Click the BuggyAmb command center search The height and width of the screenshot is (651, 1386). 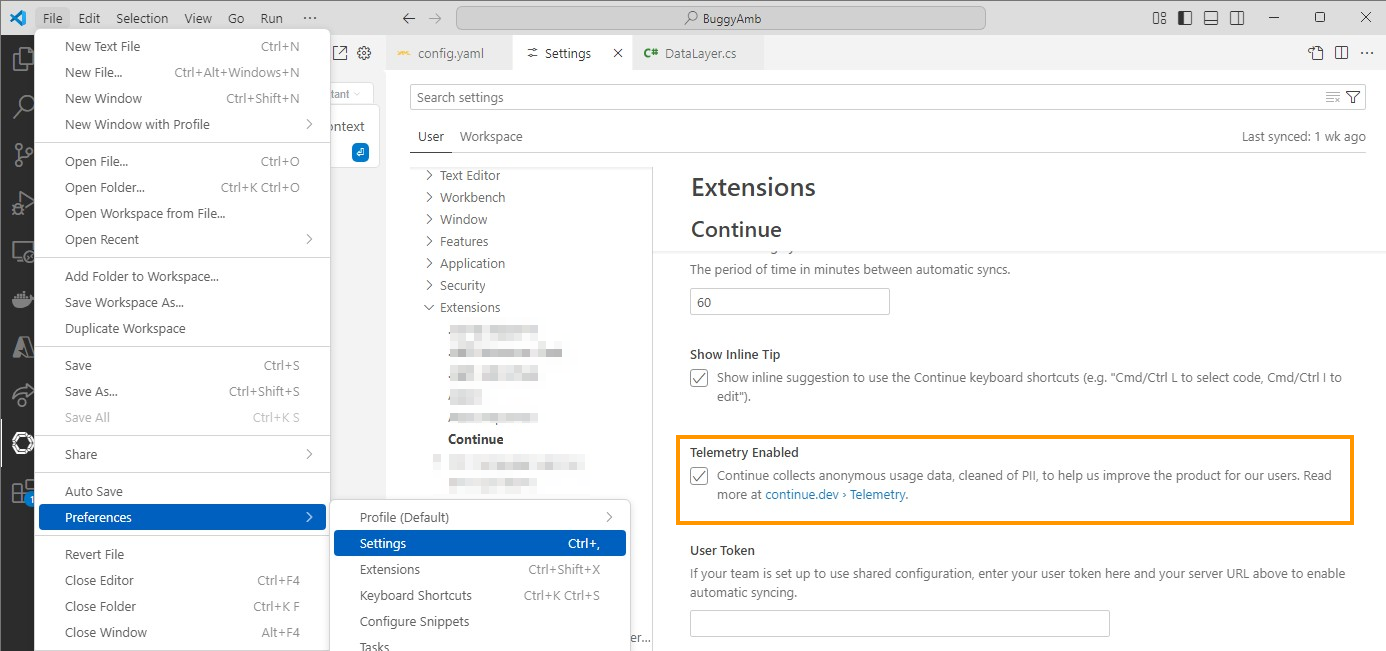721,18
